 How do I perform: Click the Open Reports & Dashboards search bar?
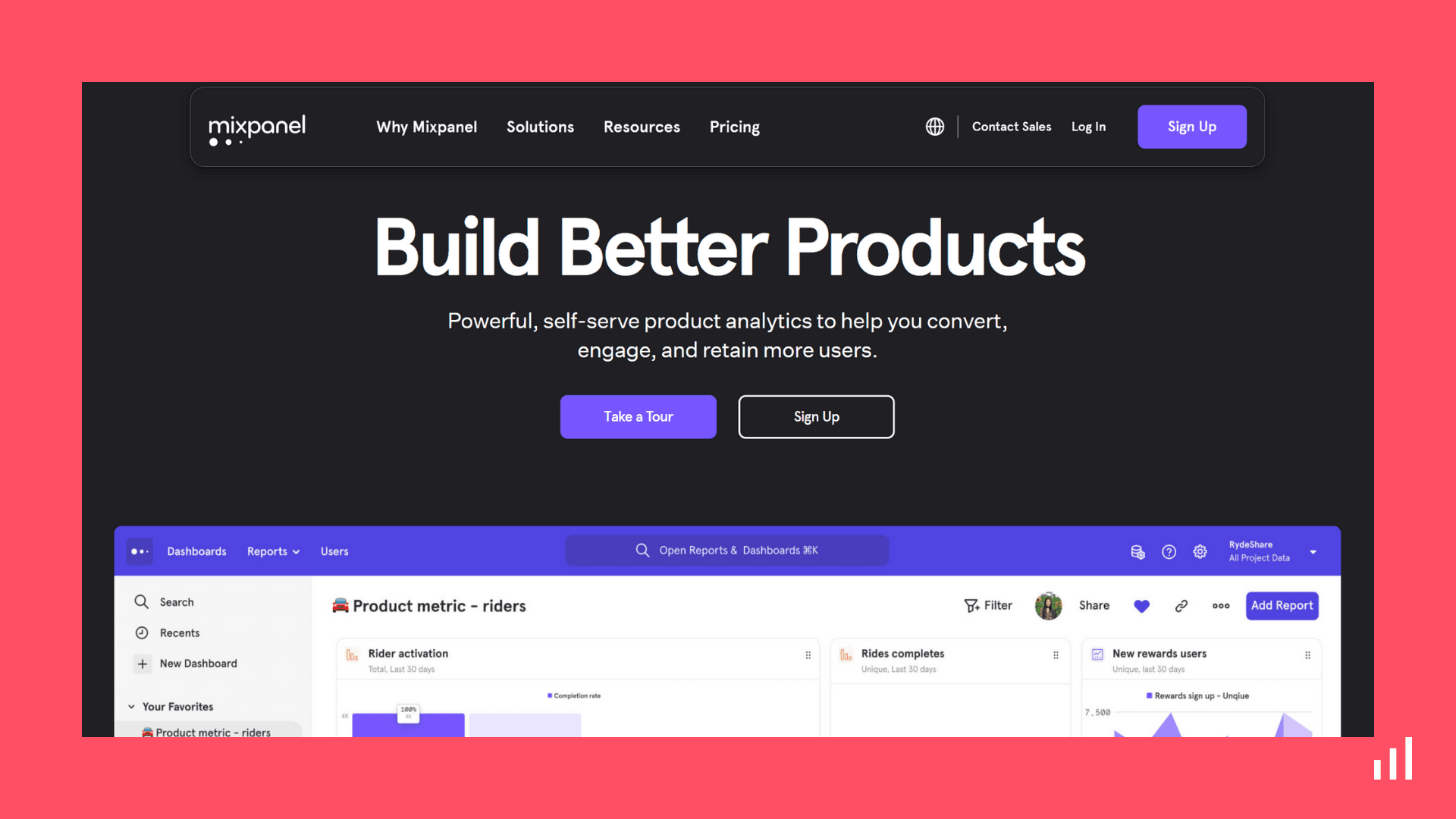(x=727, y=550)
